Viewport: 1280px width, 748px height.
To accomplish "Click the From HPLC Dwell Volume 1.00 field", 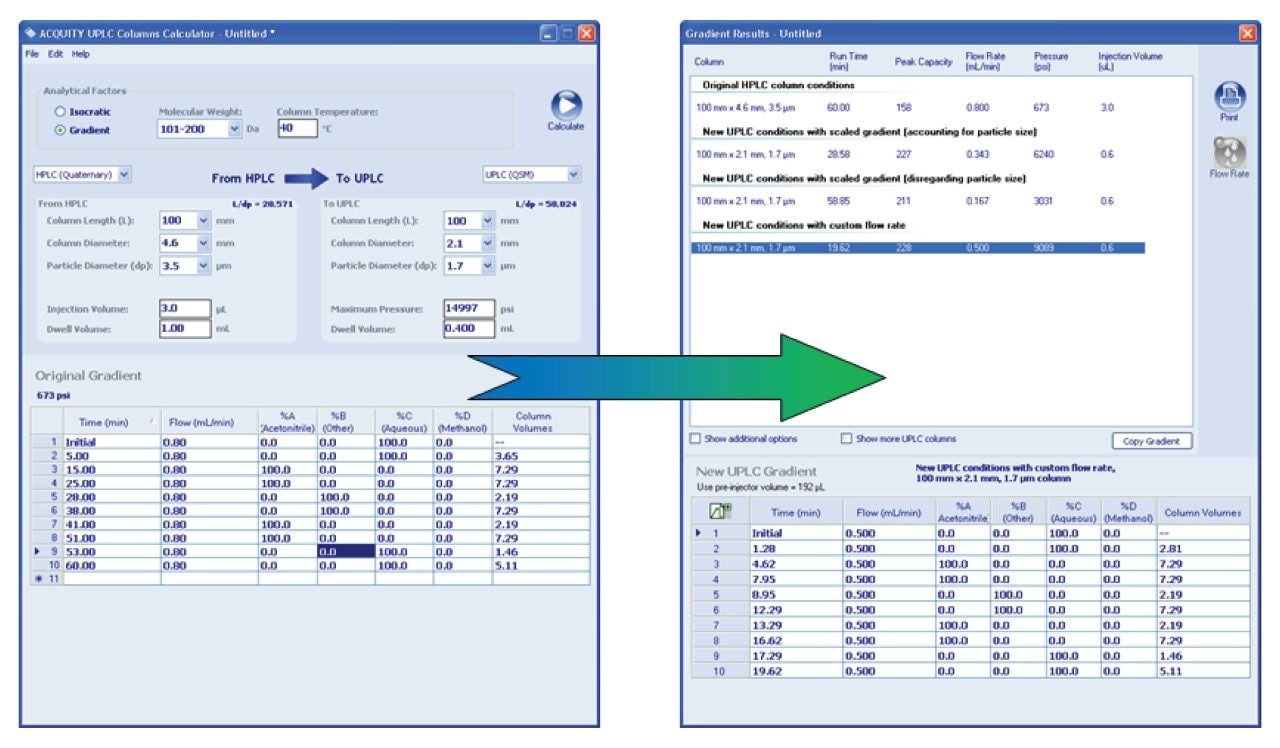I will pyautogui.click(x=185, y=328).
